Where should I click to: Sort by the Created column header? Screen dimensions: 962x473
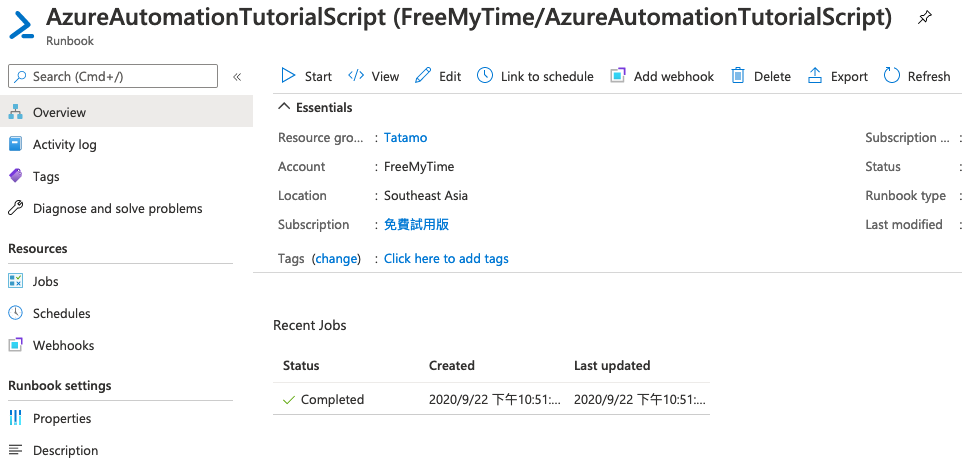(452, 366)
